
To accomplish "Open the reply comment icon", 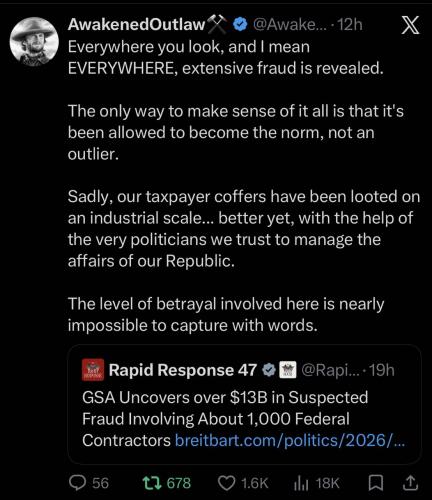I will point(77,483).
